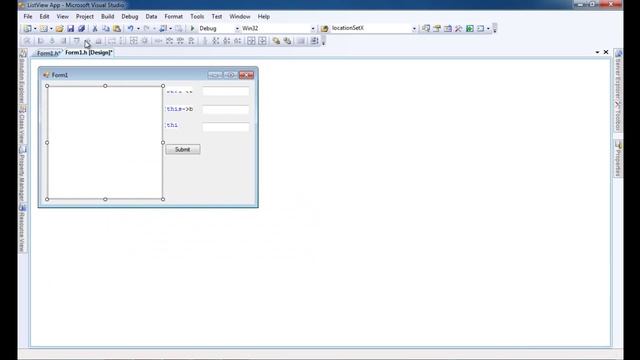Open the Solution Configurations Debug dropdown
Viewport: 640px width, 360px height.
237,29
